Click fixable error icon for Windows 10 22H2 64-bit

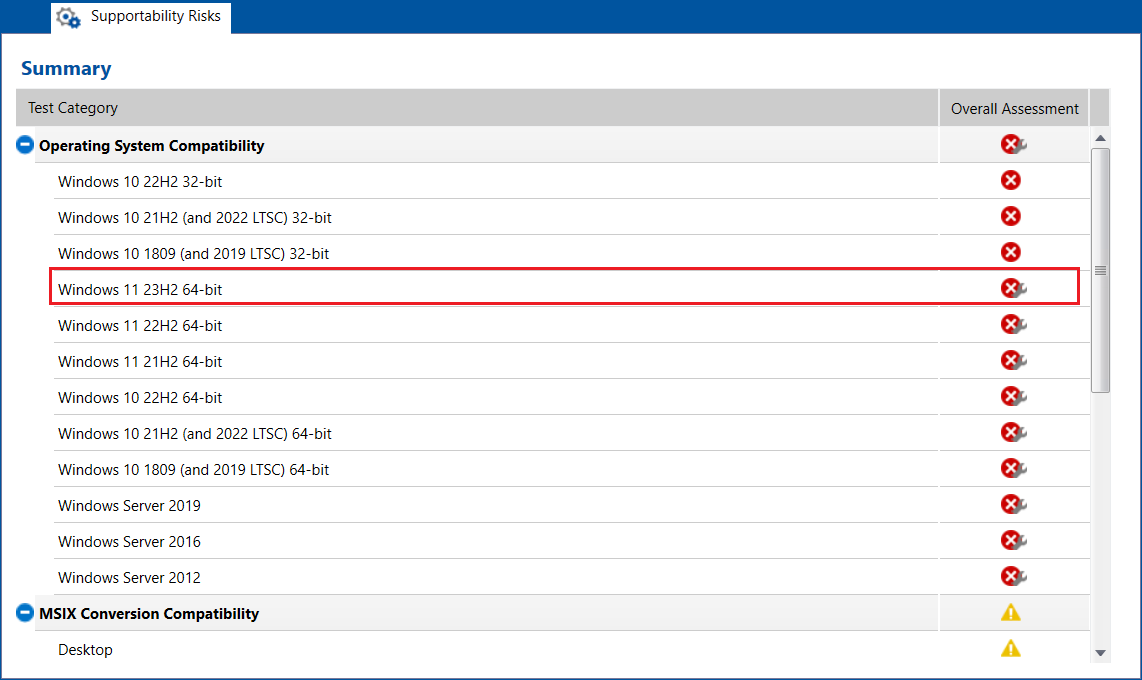point(1013,396)
